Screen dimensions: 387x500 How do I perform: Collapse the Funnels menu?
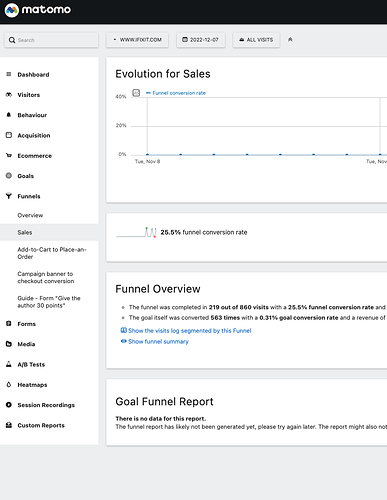[x=29, y=196]
